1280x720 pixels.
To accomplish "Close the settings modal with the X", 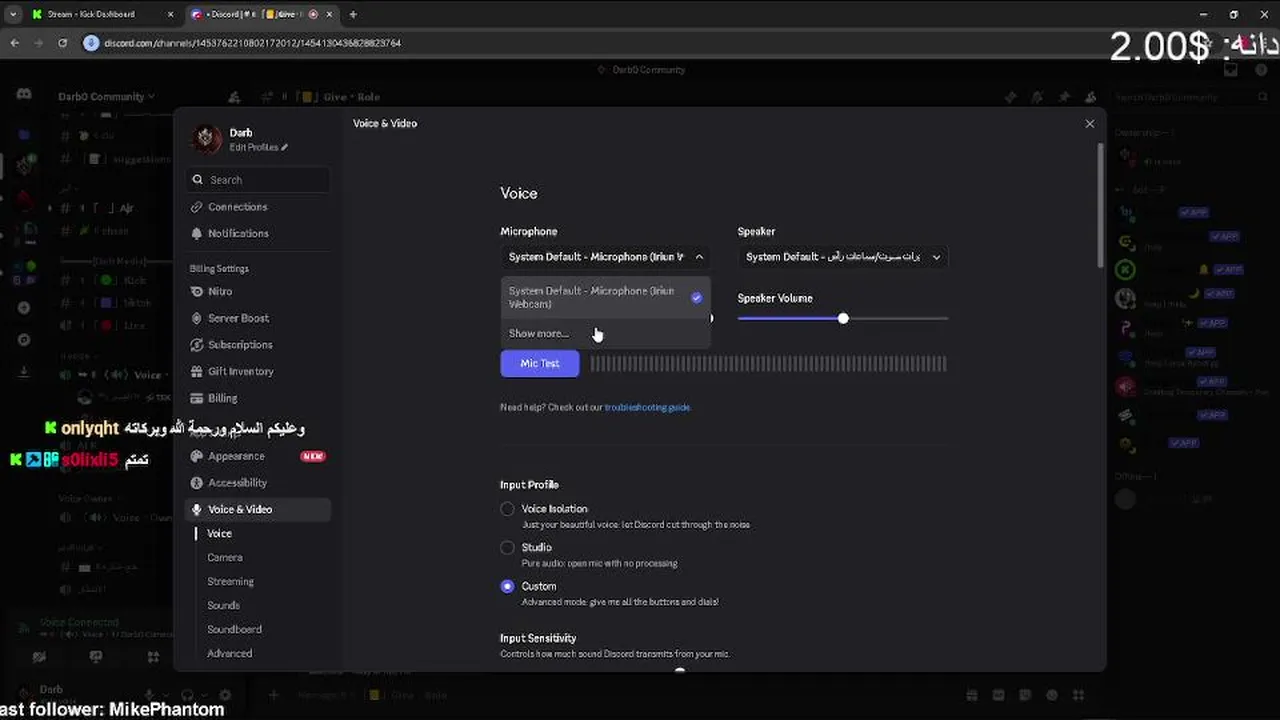I will (x=1090, y=124).
